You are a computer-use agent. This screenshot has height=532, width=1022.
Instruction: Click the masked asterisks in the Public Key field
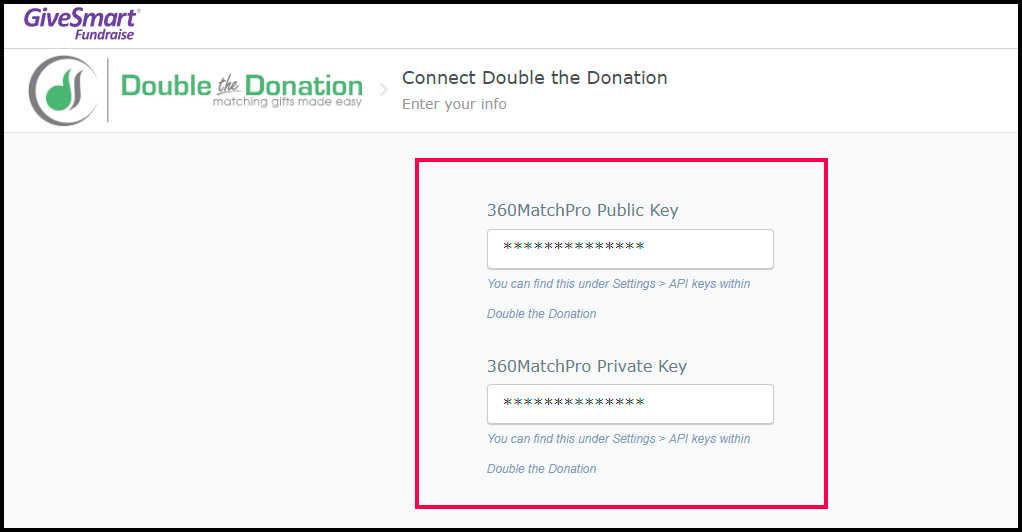pyautogui.click(x=573, y=248)
